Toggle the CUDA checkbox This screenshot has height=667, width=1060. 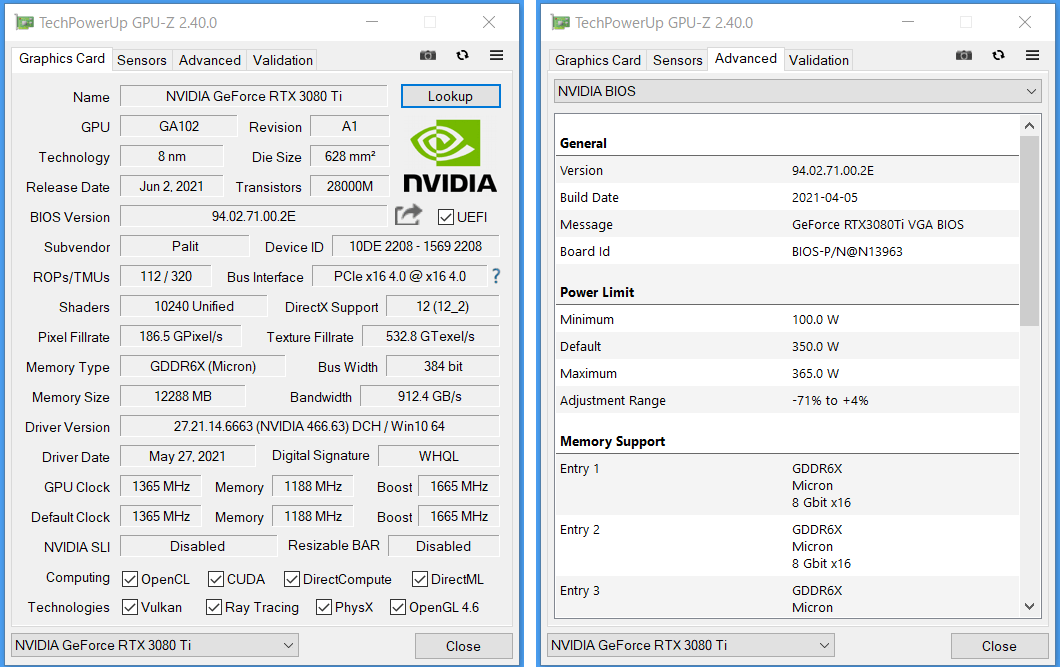coord(216,579)
